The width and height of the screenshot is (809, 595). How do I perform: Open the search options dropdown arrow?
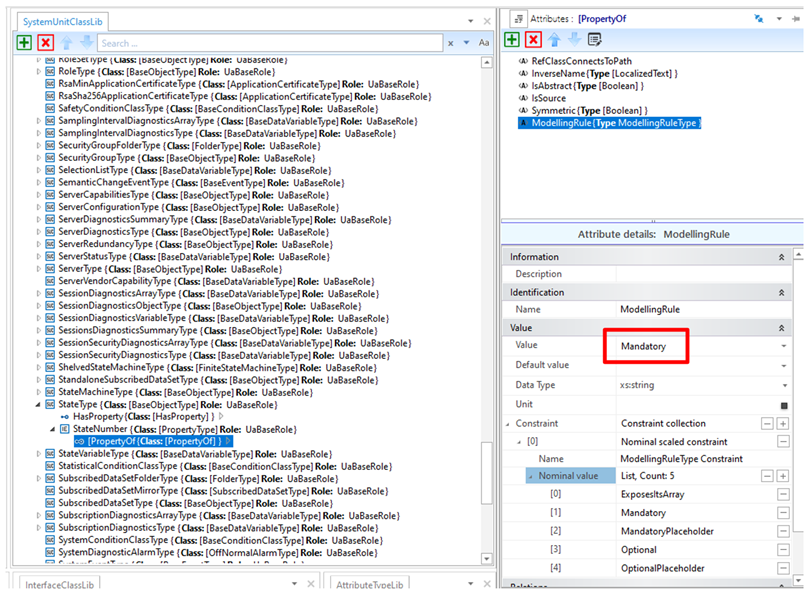coord(466,43)
